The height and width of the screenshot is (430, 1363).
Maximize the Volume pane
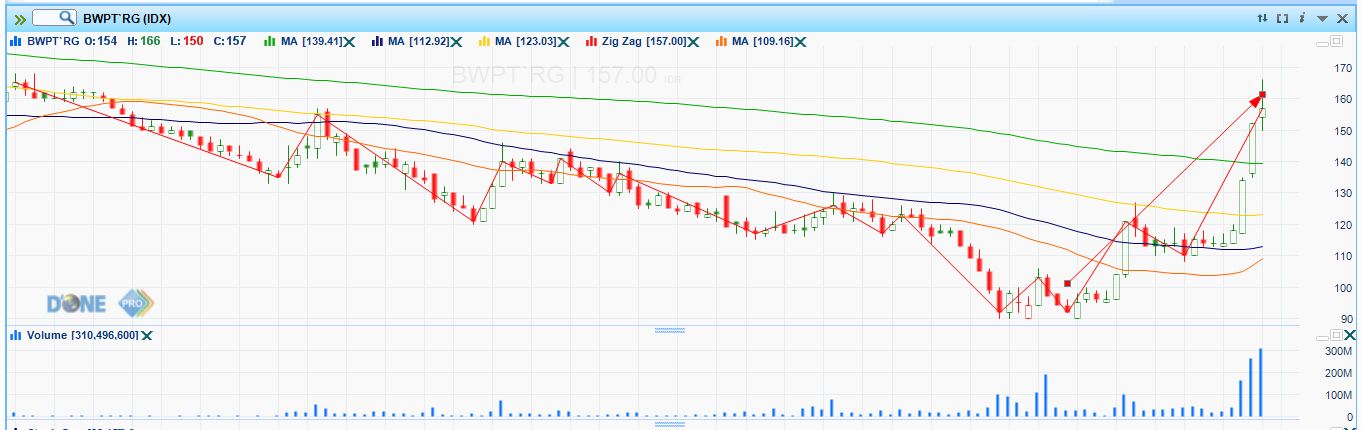(1335, 335)
